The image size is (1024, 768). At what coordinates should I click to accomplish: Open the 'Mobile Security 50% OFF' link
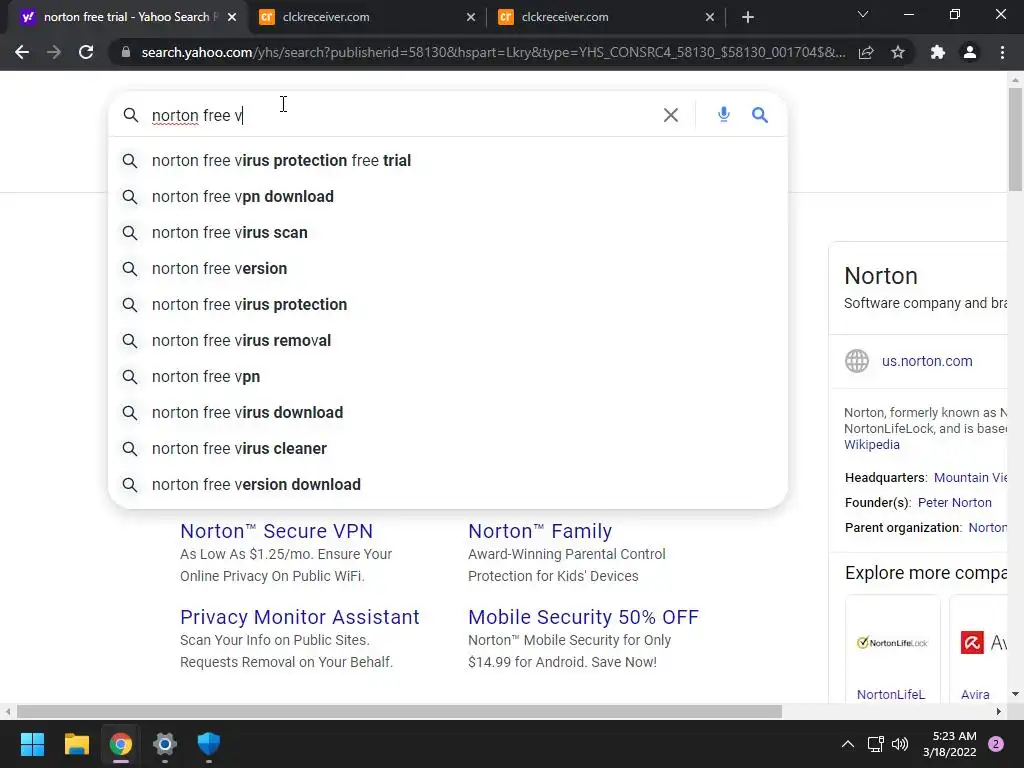click(583, 617)
